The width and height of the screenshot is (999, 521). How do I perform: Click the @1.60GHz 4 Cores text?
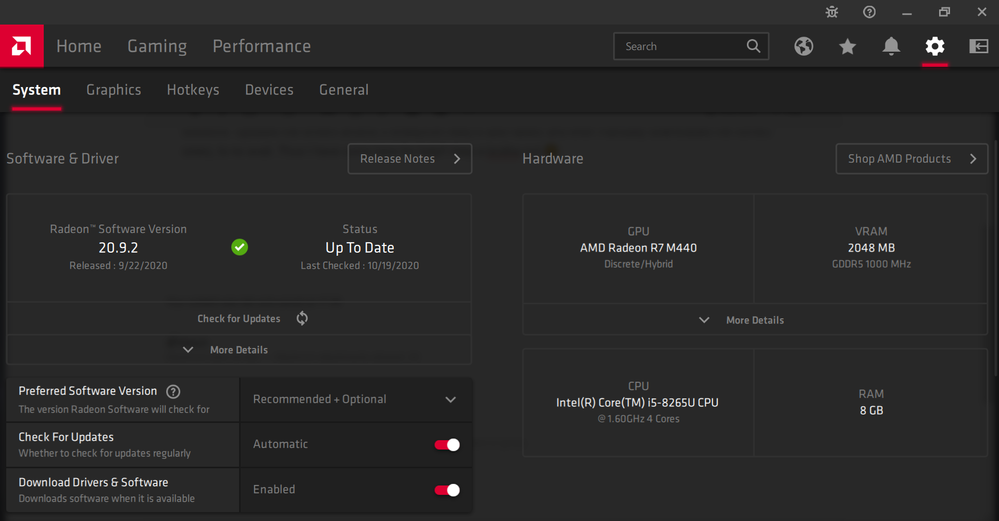[x=638, y=418]
